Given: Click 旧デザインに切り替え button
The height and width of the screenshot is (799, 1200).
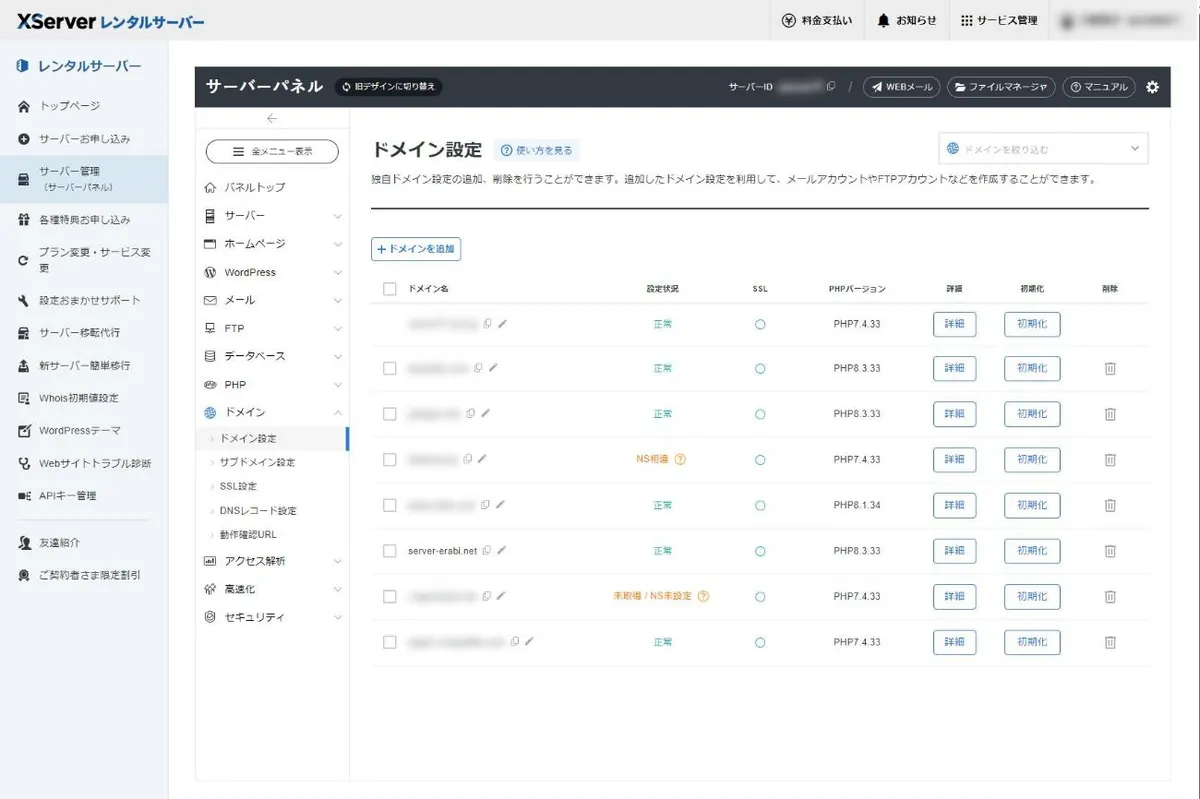Looking at the screenshot, I should coord(388,87).
